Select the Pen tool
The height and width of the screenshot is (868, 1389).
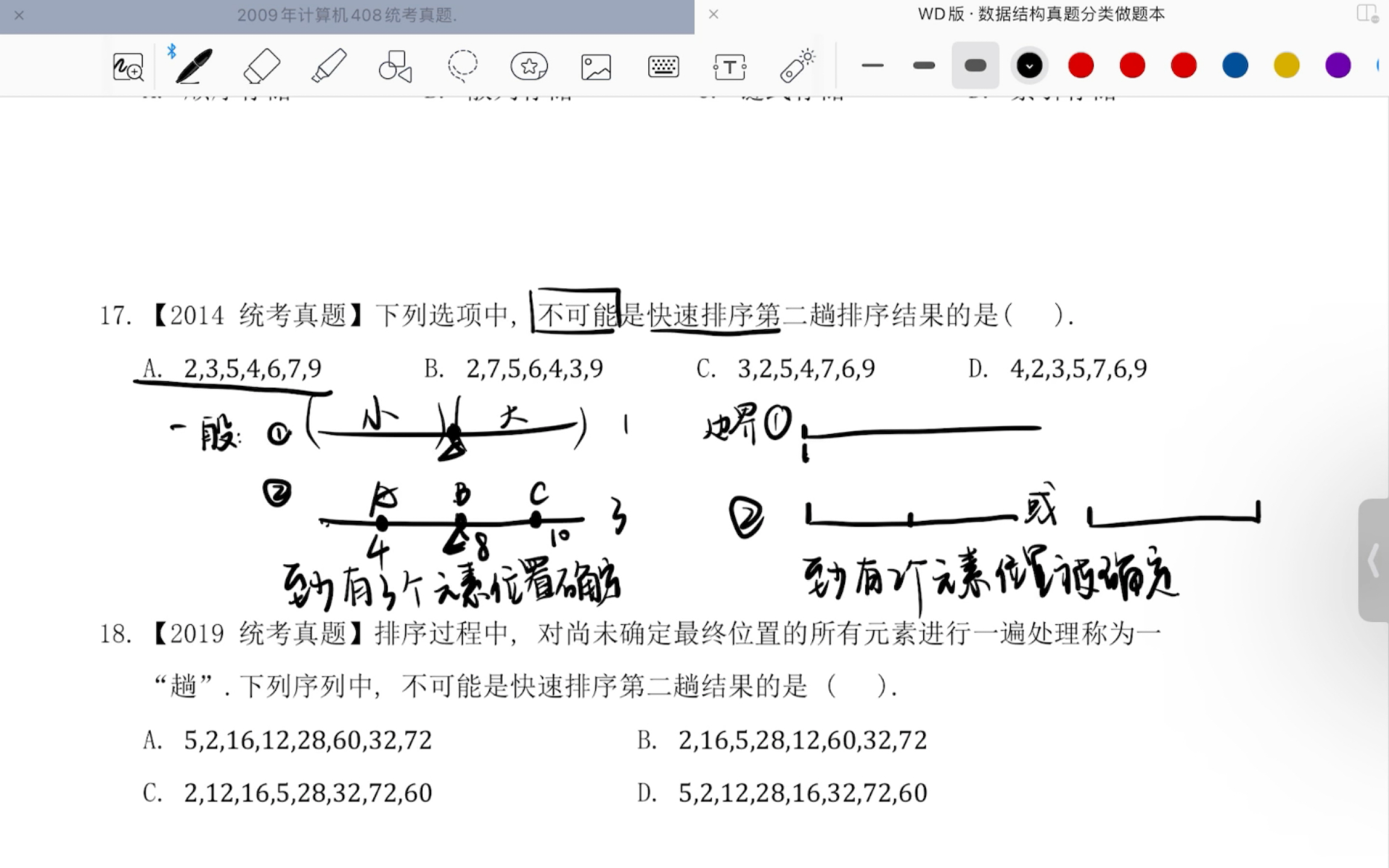194,66
